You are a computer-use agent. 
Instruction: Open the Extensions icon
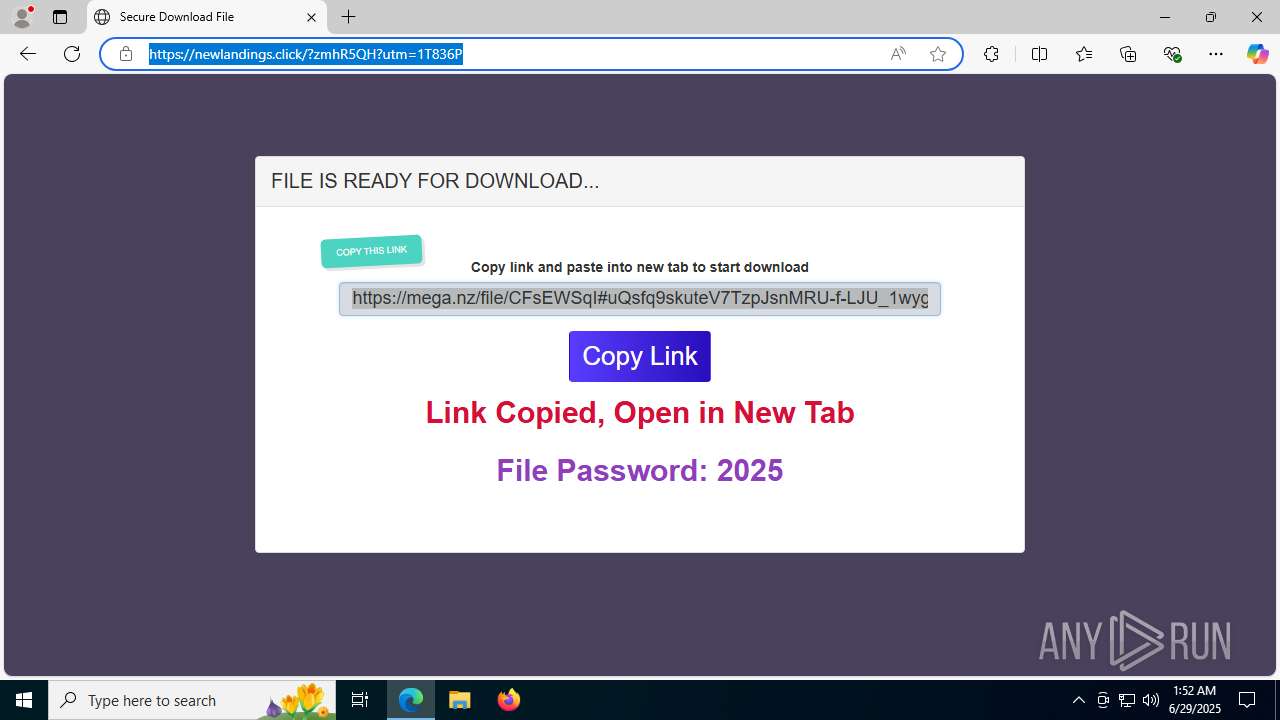(x=991, y=54)
